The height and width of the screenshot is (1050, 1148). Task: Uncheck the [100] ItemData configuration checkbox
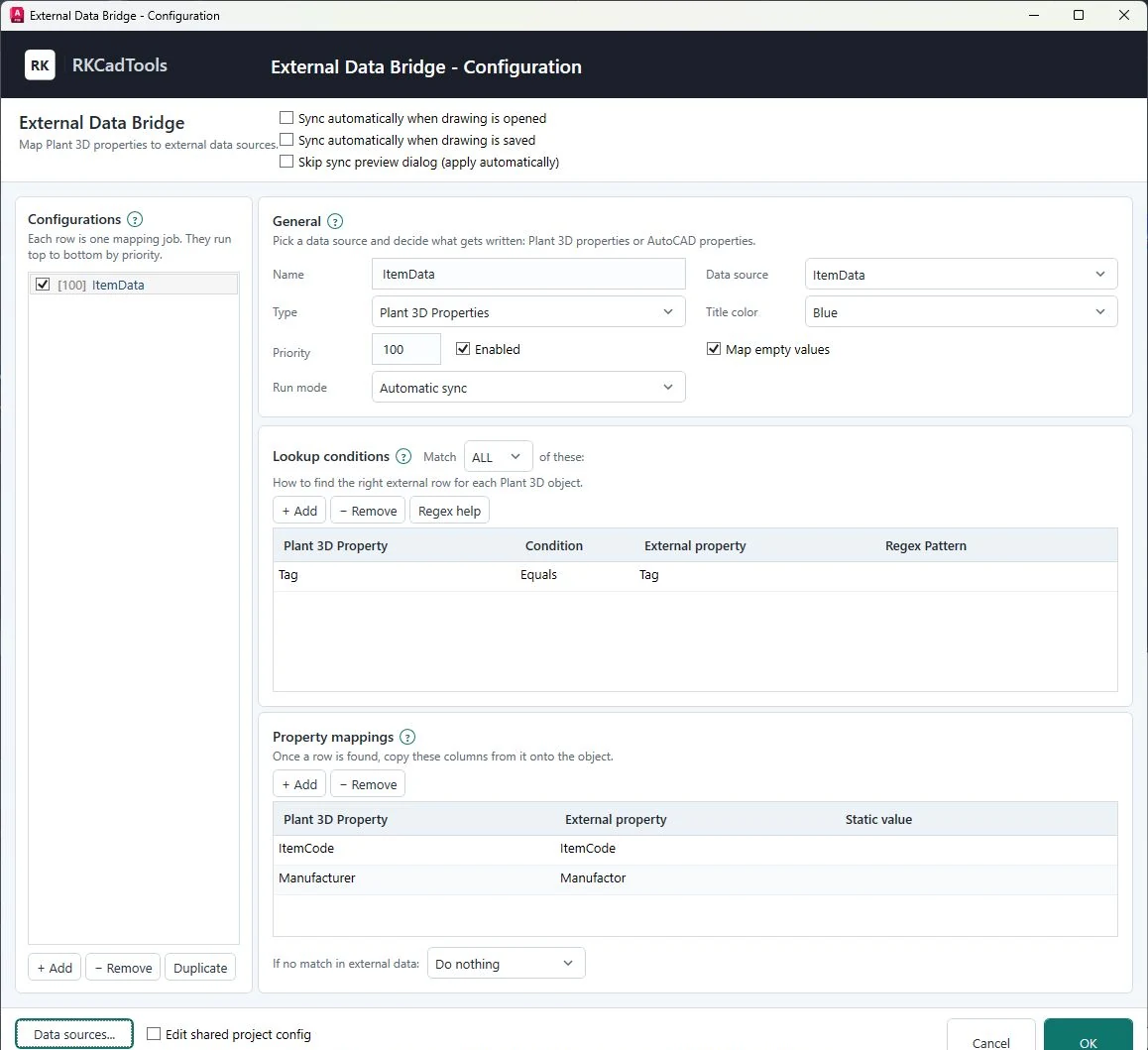coord(43,285)
